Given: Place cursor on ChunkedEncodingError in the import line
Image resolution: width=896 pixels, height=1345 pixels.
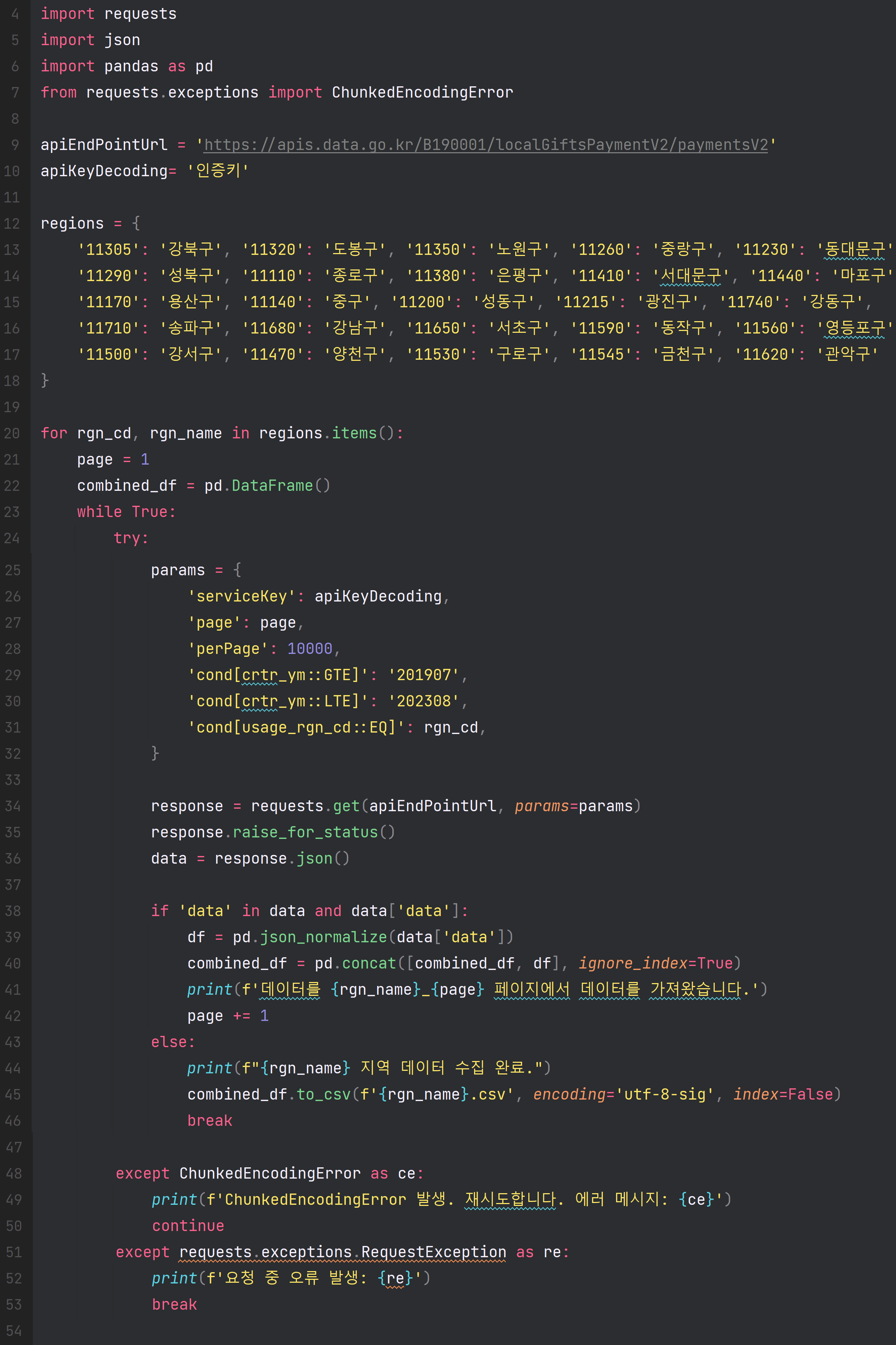Looking at the screenshot, I should pyautogui.click(x=422, y=92).
